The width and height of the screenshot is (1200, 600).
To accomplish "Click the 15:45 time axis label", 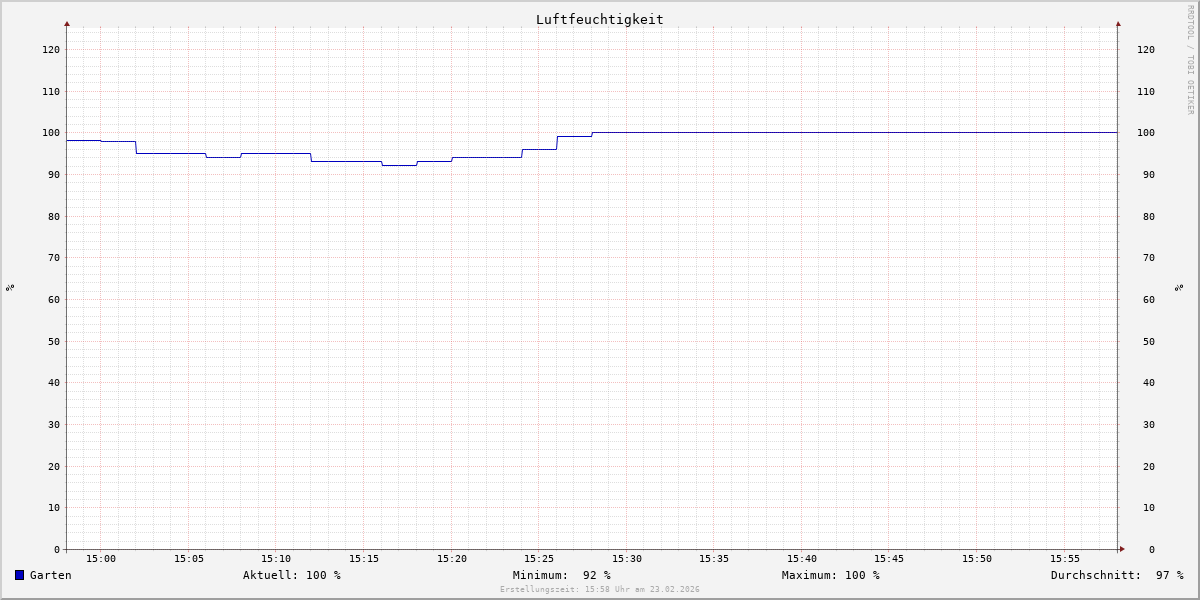I will click(x=889, y=559).
